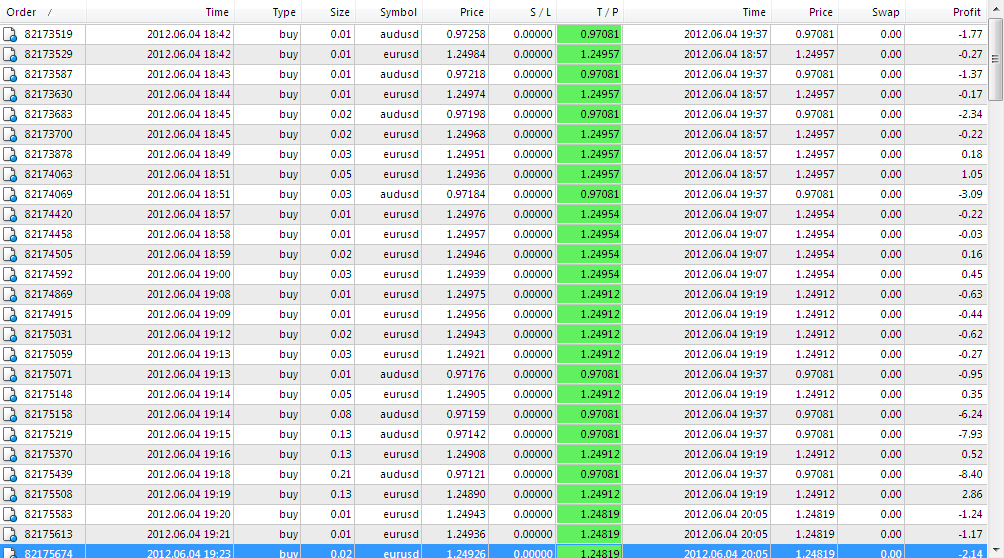The image size is (1004, 558).
Task: Click symbol eurusd of order 82174063
Action: coord(401,174)
